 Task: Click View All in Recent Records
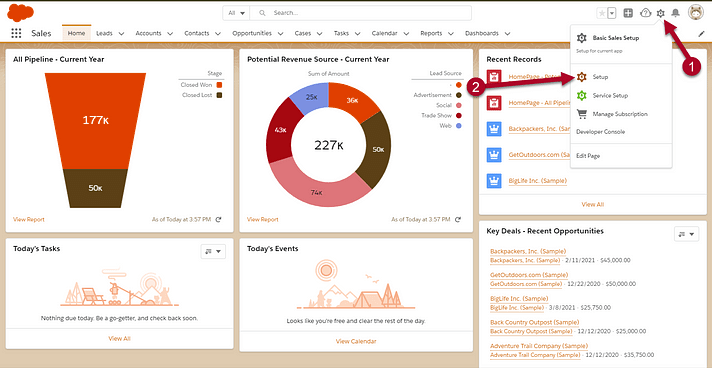click(x=593, y=204)
